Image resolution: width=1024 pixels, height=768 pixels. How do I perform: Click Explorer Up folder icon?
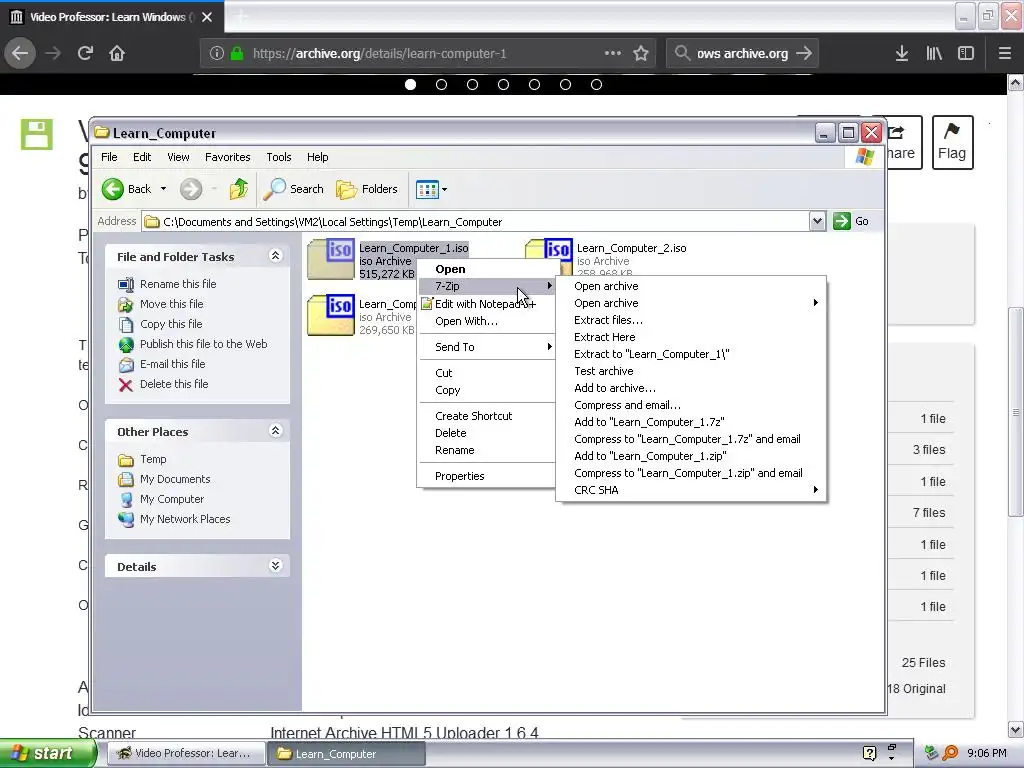coord(239,189)
